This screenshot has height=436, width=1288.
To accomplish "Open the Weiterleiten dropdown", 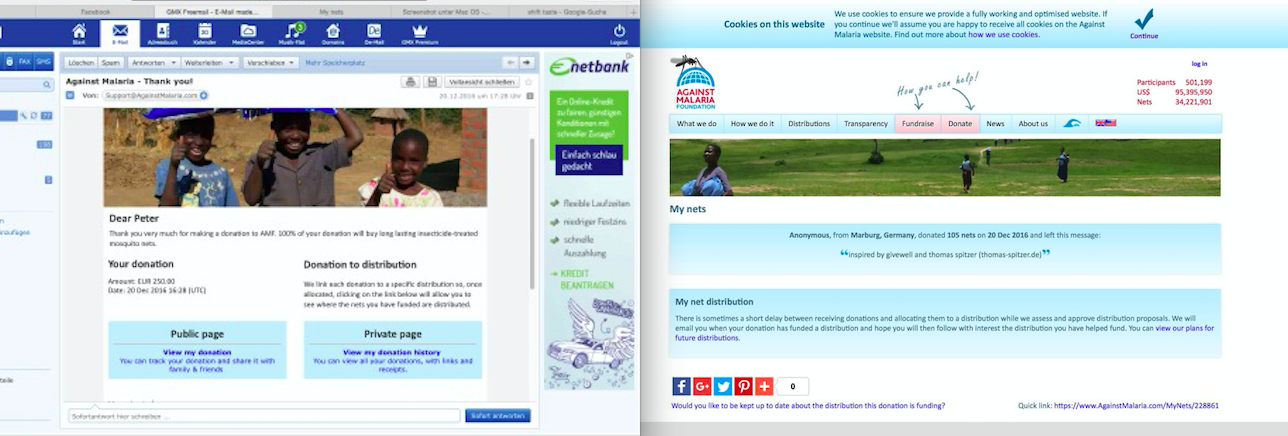I will click(x=209, y=62).
